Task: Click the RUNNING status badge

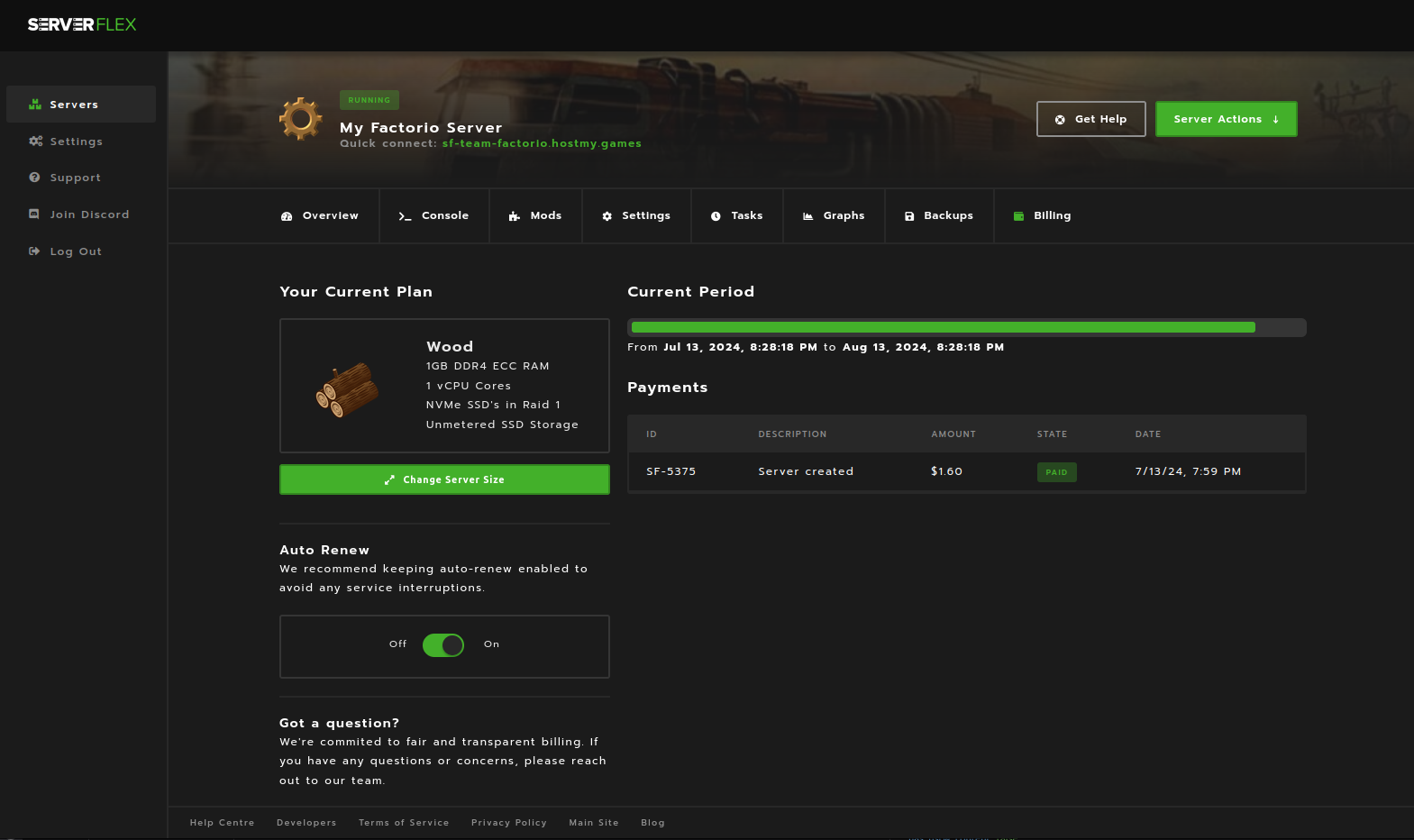Action: tap(369, 100)
